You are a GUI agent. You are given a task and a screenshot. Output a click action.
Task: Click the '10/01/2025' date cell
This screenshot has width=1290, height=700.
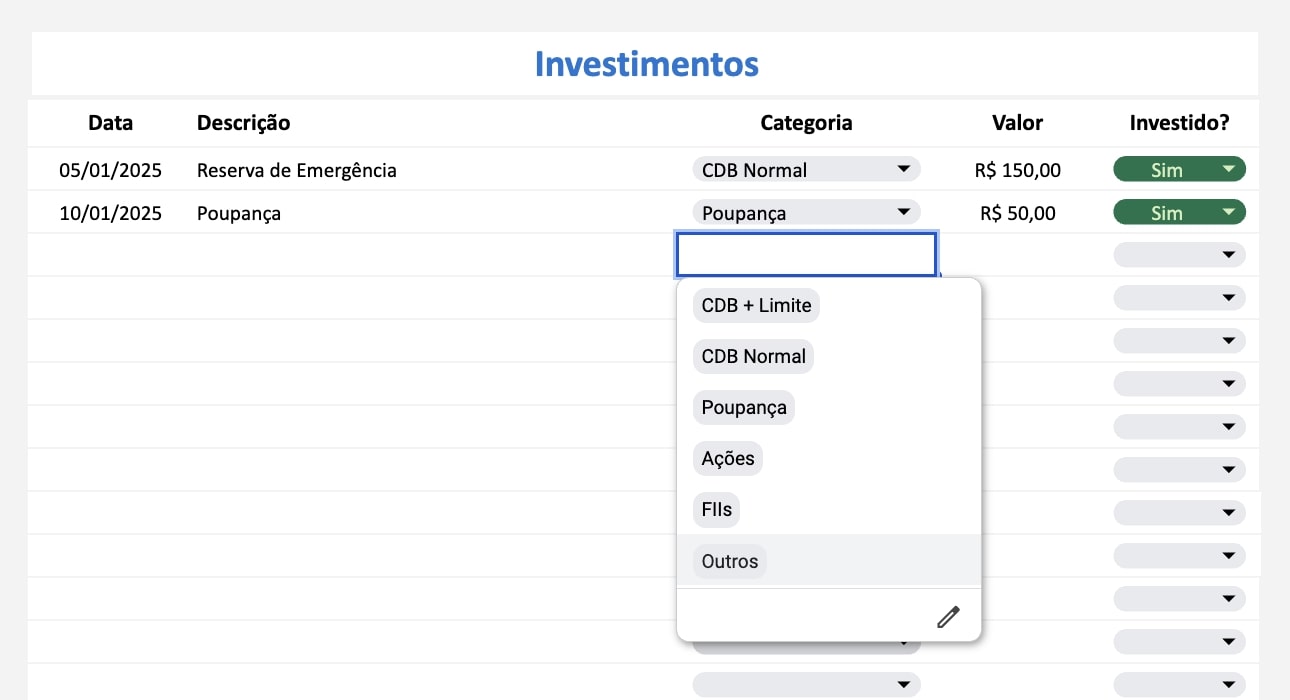(x=110, y=213)
